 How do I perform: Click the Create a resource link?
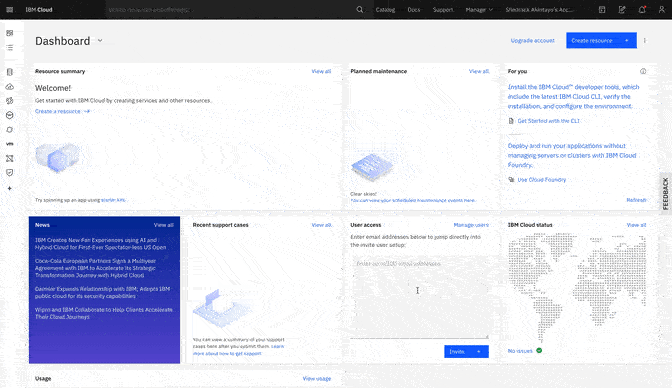pos(58,111)
